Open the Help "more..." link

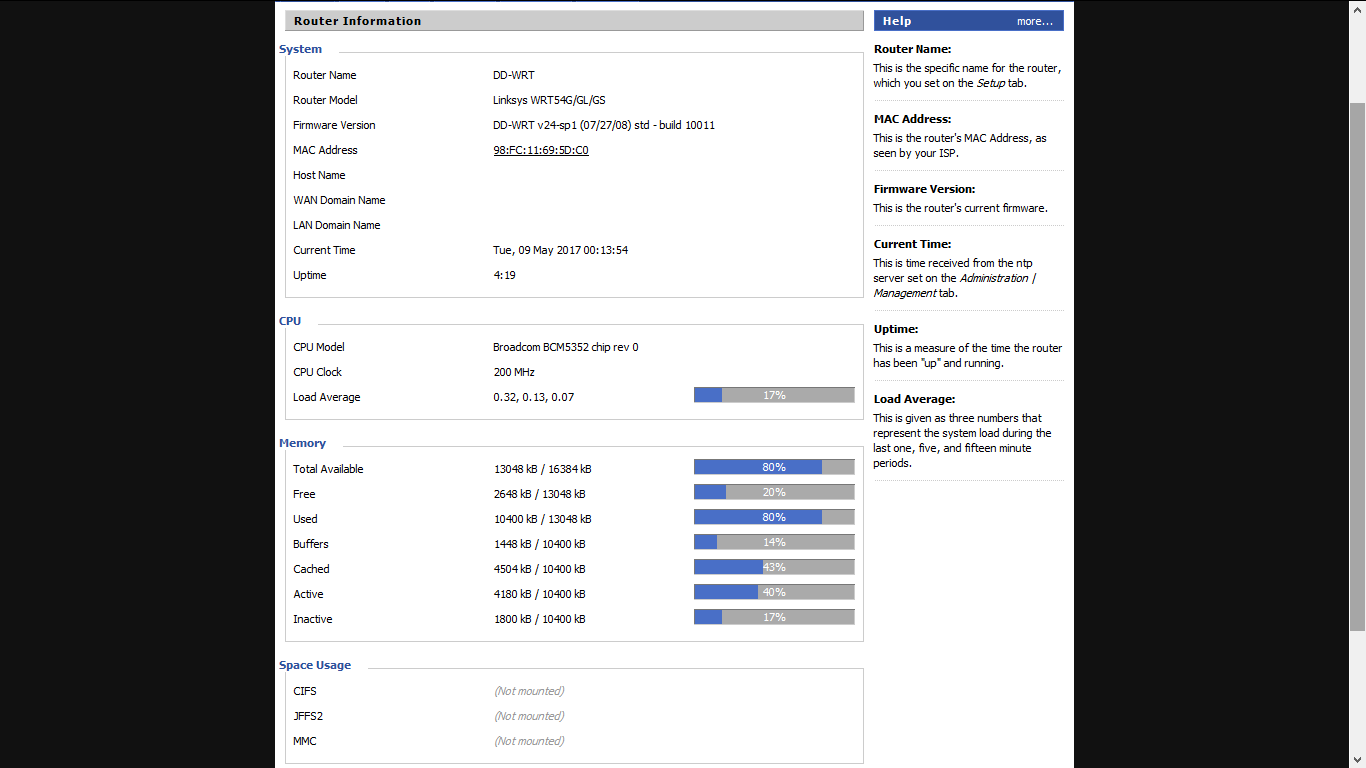pyautogui.click(x=1035, y=21)
